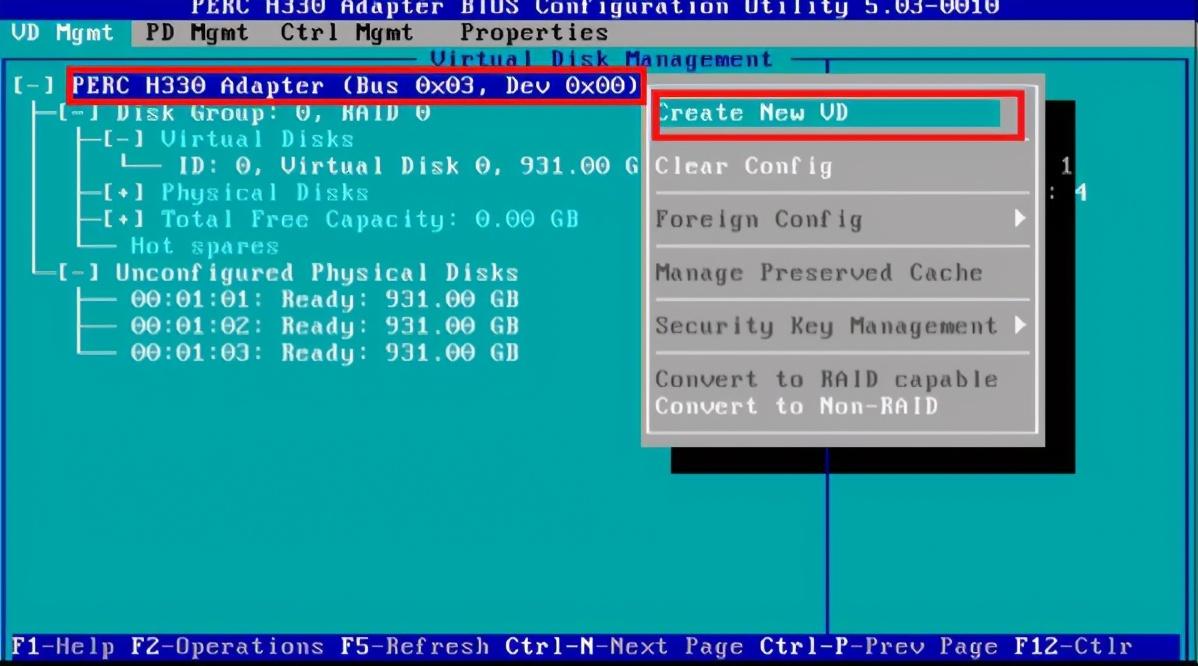This screenshot has width=1198, height=666.
Task: Select Manage Preserved Cache
Action: (x=818, y=273)
